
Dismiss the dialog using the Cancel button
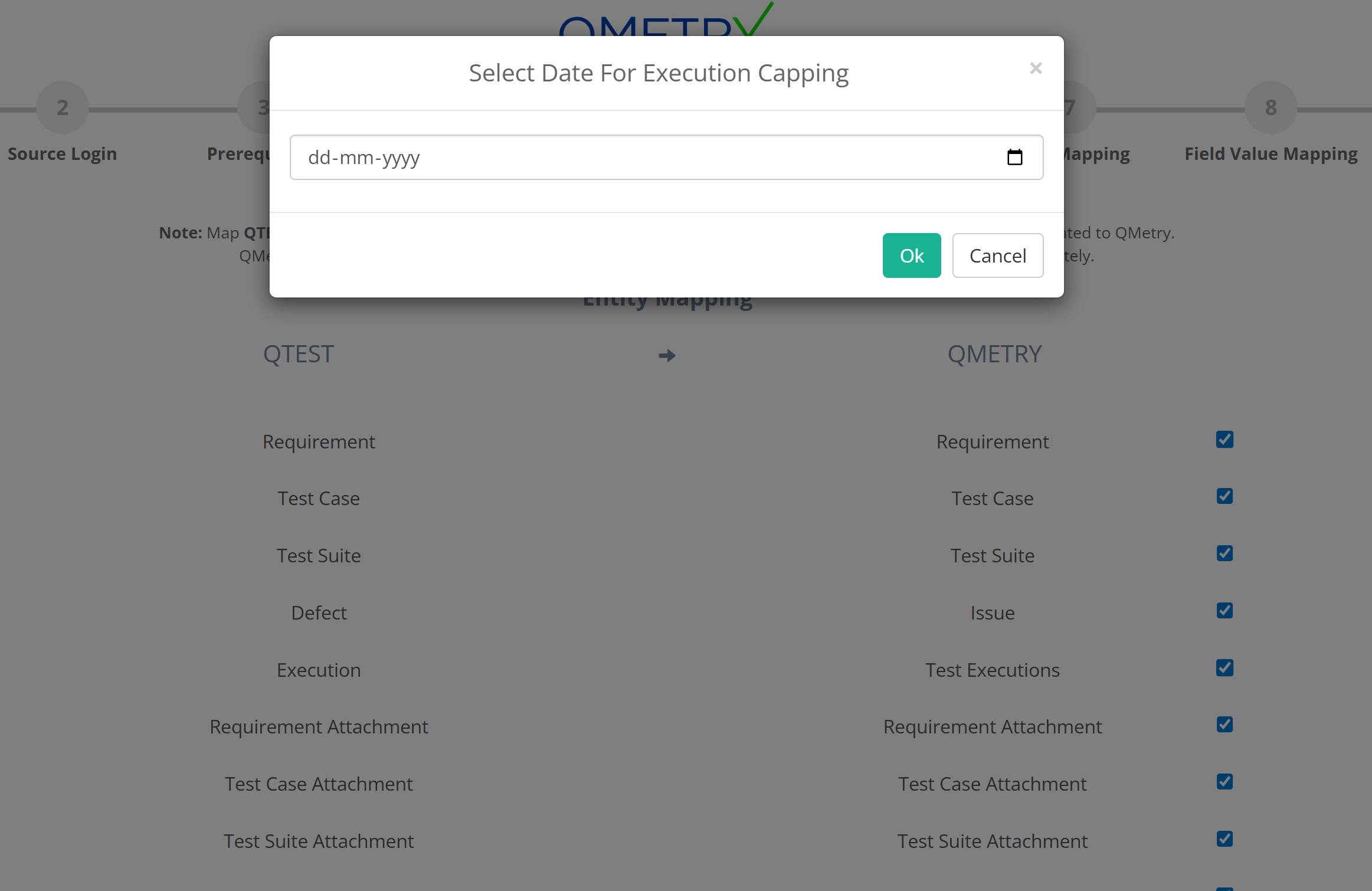point(998,255)
